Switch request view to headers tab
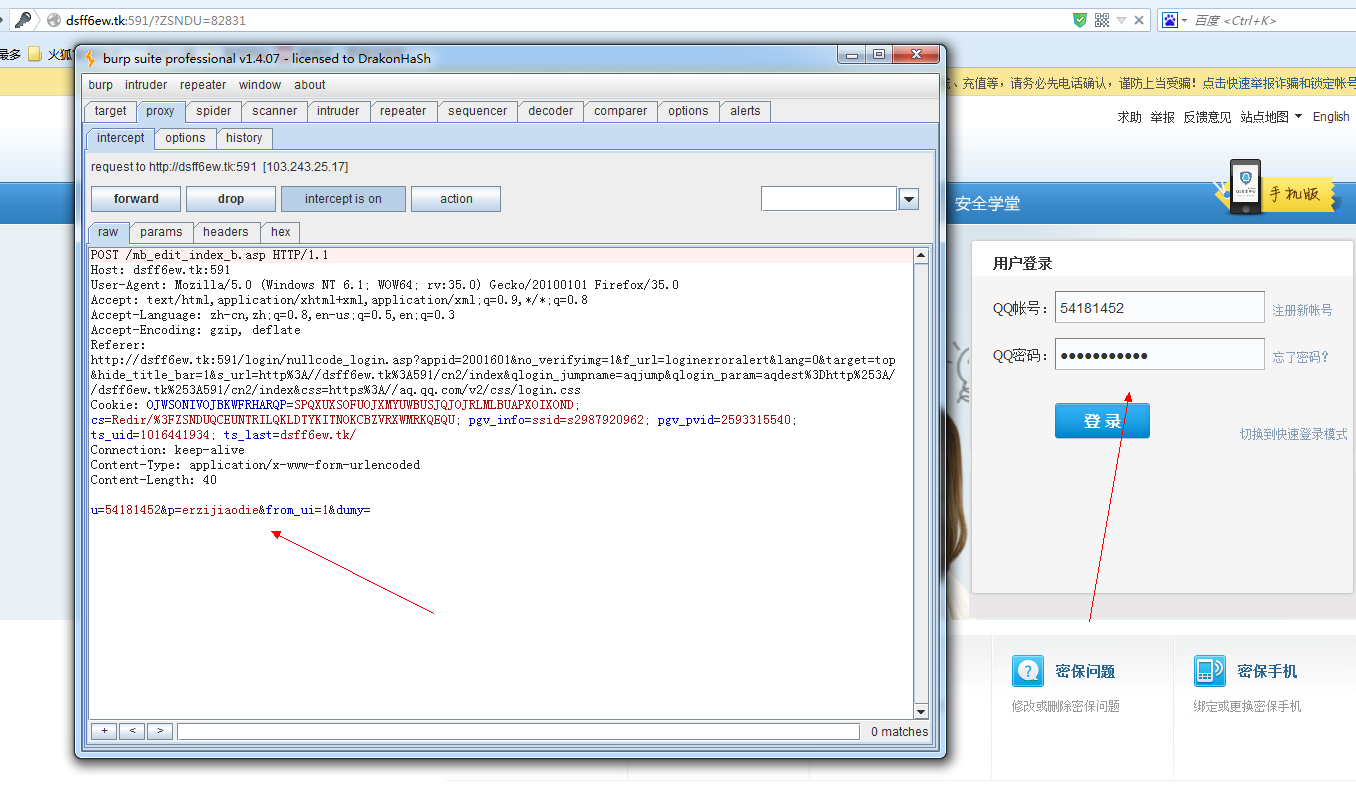 point(226,232)
